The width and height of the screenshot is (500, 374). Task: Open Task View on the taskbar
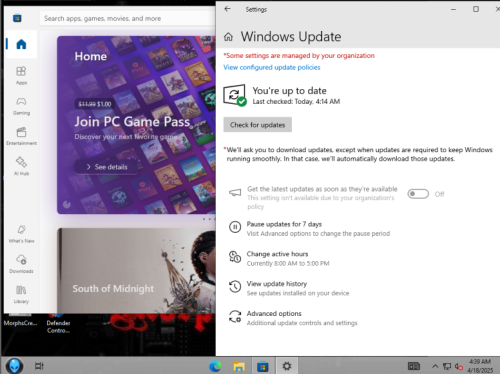tap(39, 366)
